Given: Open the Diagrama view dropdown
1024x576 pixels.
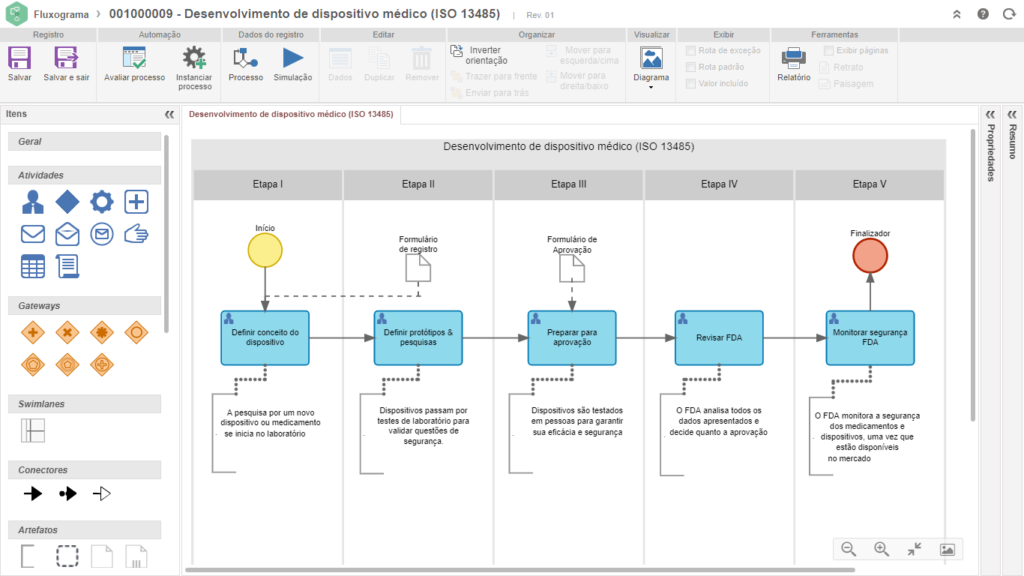Looking at the screenshot, I should (651, 68).
